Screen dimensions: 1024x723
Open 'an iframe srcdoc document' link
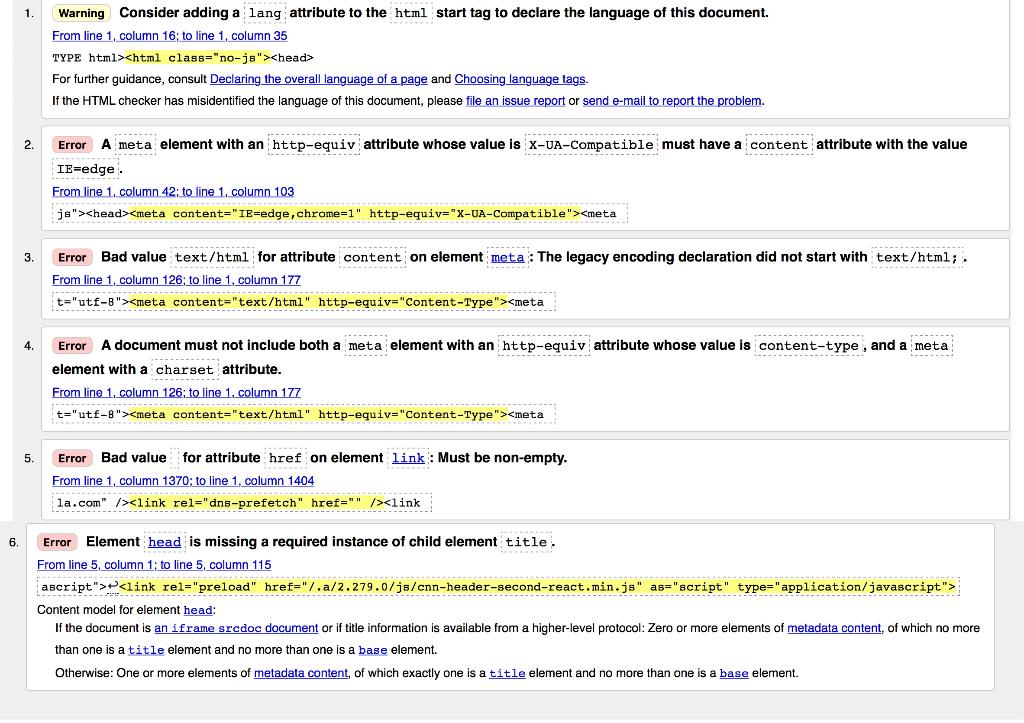(236, 628)
